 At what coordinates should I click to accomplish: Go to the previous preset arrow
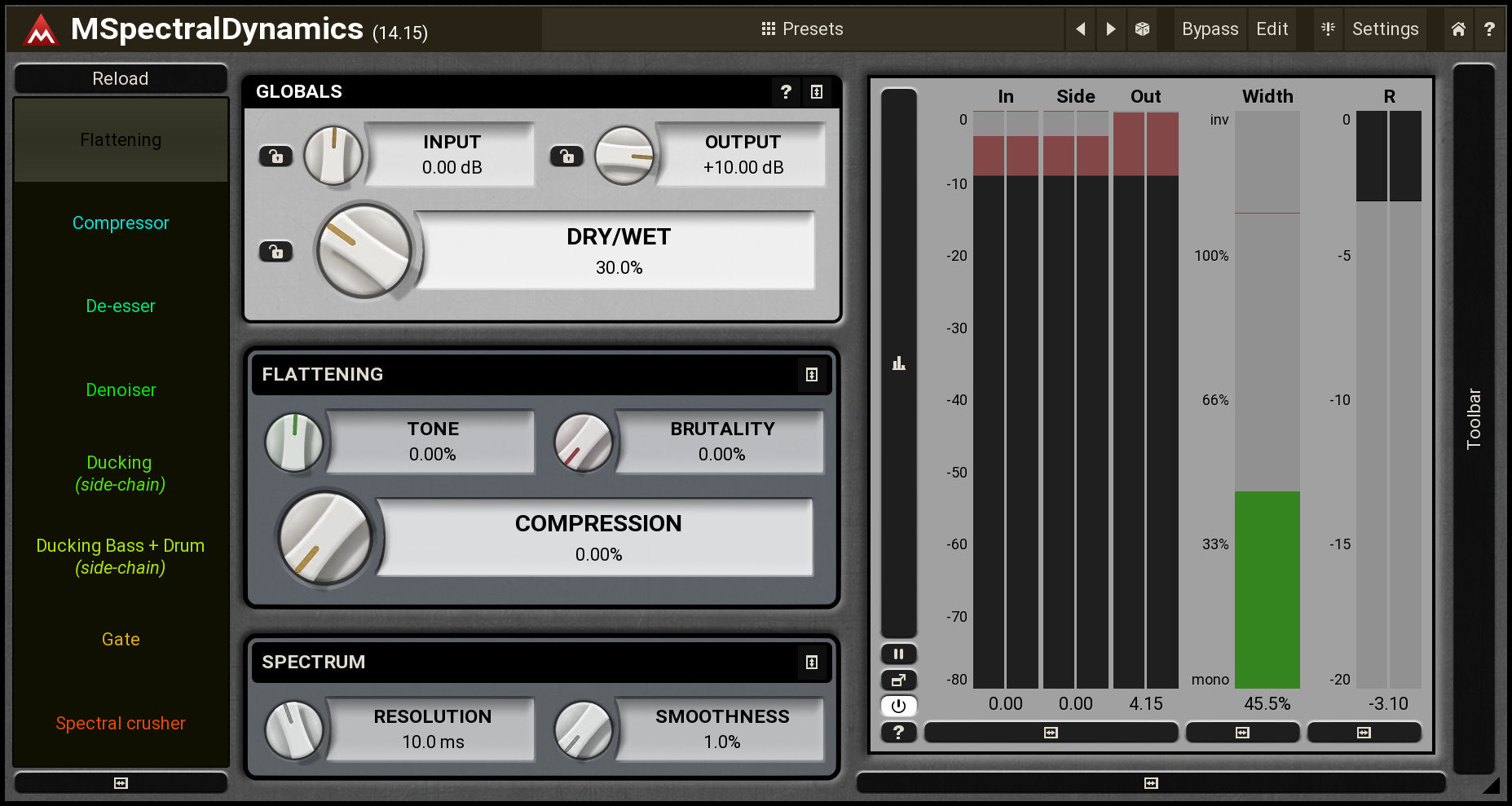(1080, 29)
